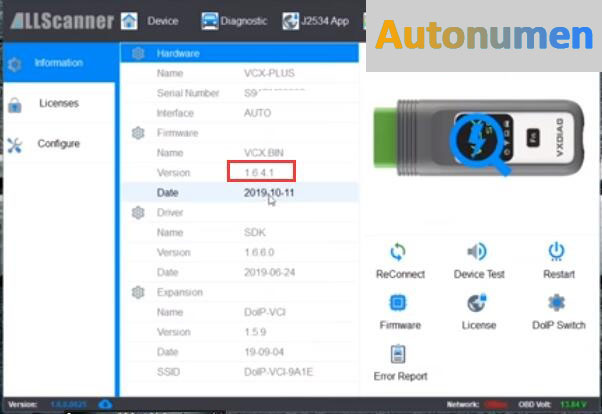Click the Expansion section gear icon

pyautogui.click(x=138, y=292)
